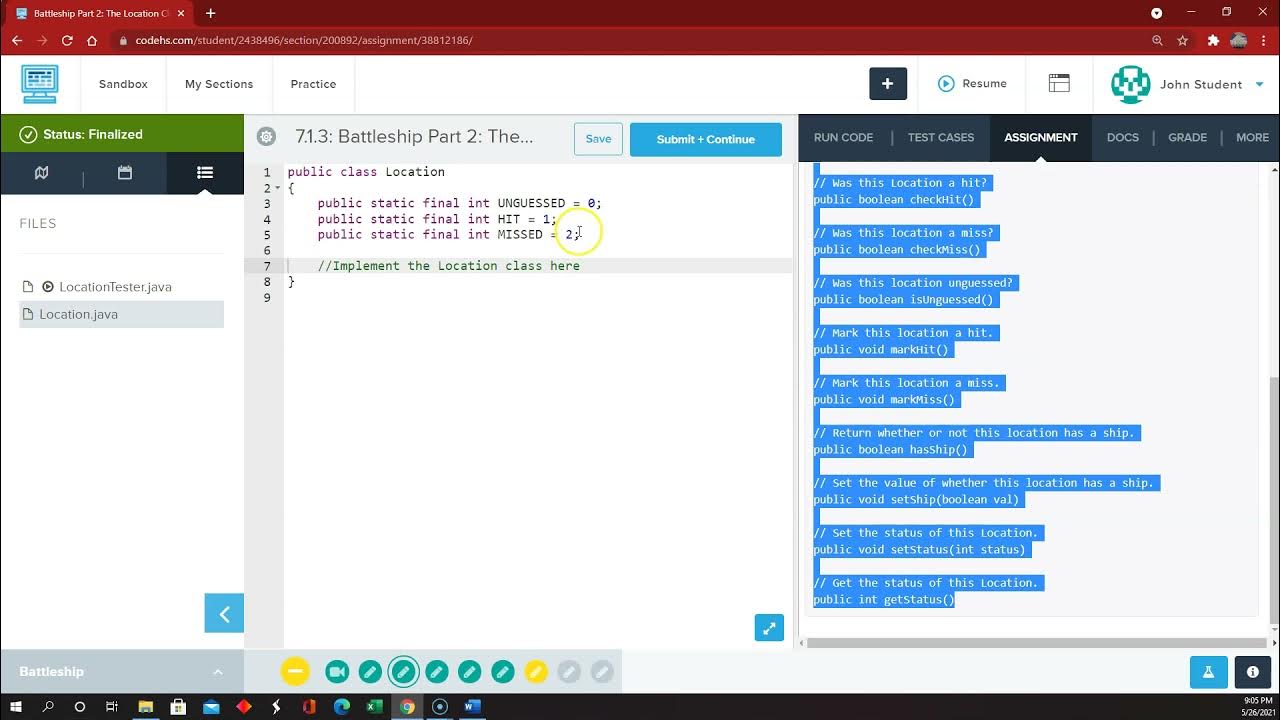Open the window layout icon near Resume
Viewport: 1280px width, 720px height.
point(1059,84)
